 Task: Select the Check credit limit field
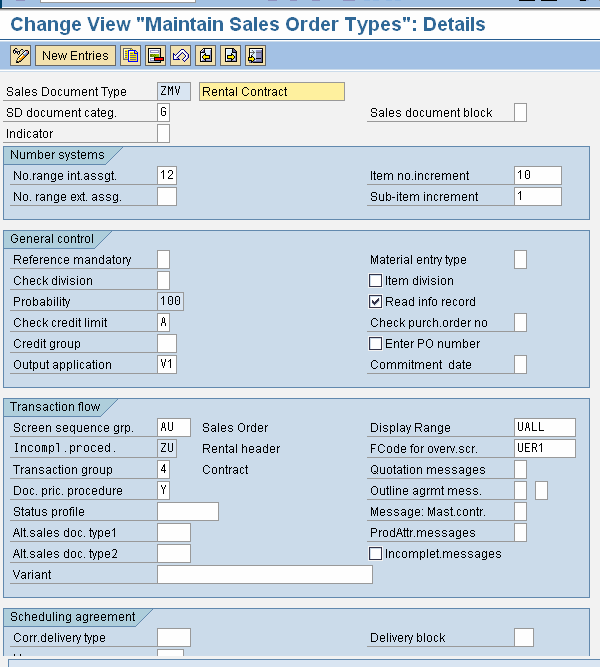point(163,322)
